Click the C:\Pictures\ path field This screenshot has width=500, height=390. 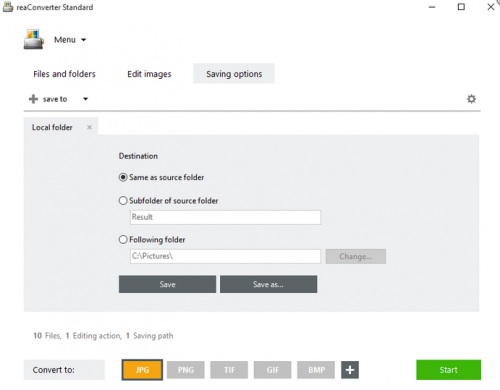(x=225, y=256)
